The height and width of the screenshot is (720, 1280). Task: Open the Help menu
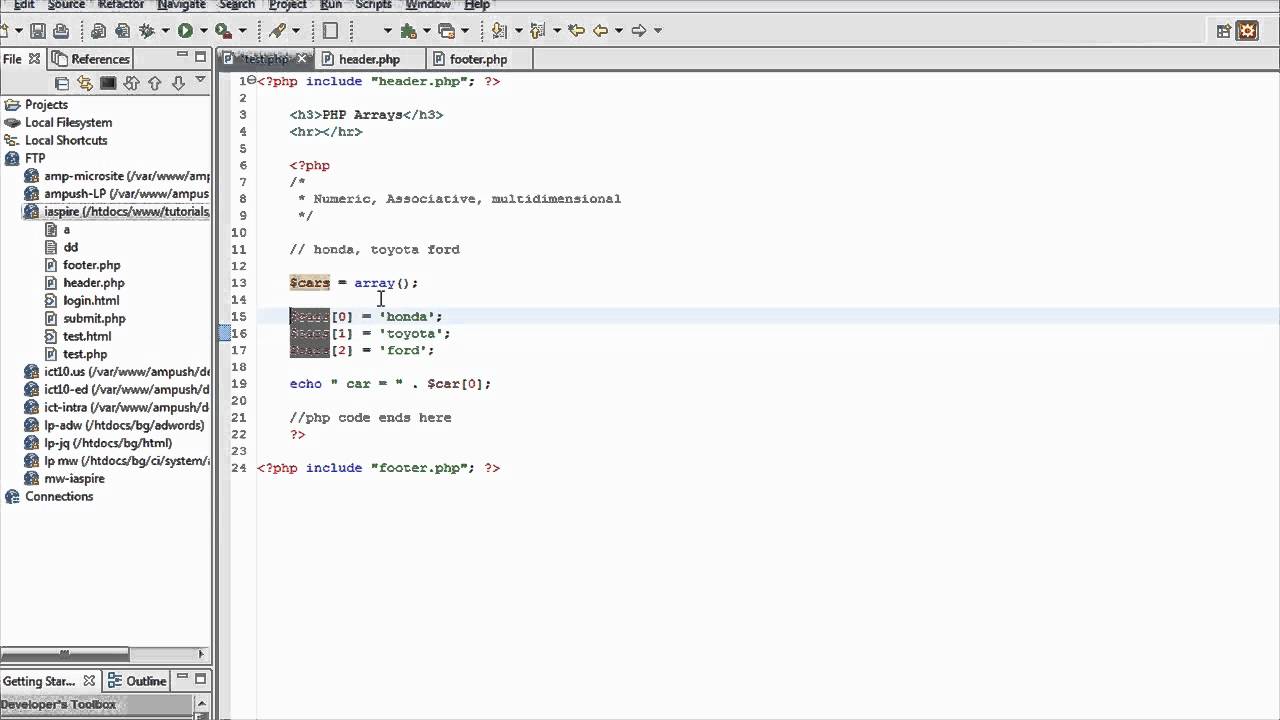477,5
